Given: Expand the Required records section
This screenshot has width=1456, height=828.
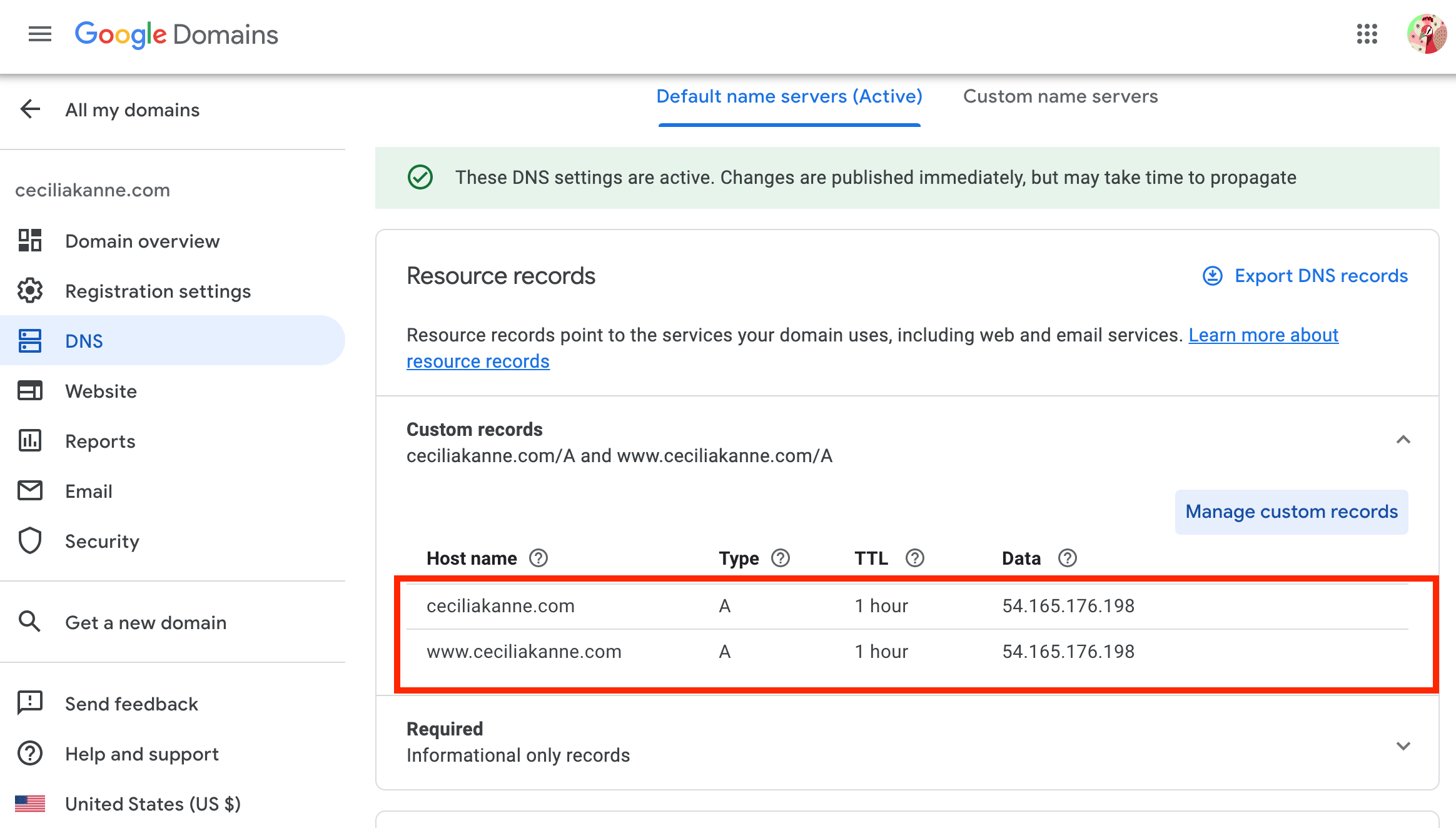Looking at the screenshot, I should click(x=1403, y=745).
